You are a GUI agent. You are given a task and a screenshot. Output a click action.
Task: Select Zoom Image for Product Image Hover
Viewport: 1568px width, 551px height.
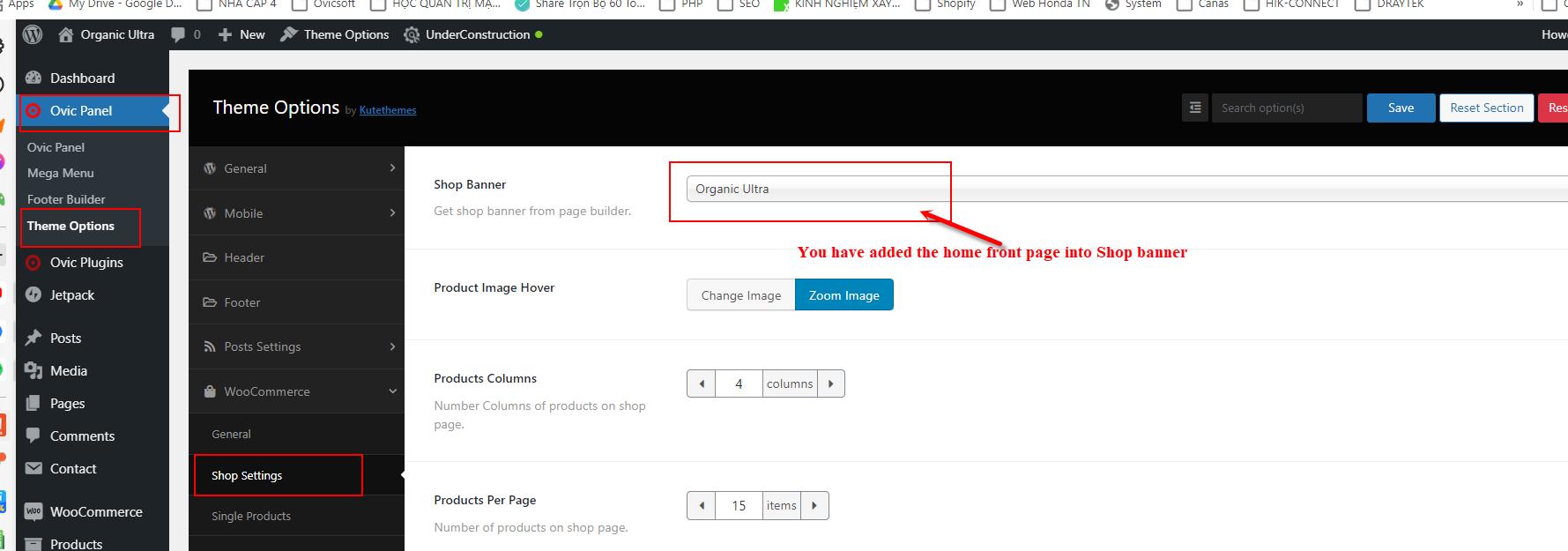[844, 294]
